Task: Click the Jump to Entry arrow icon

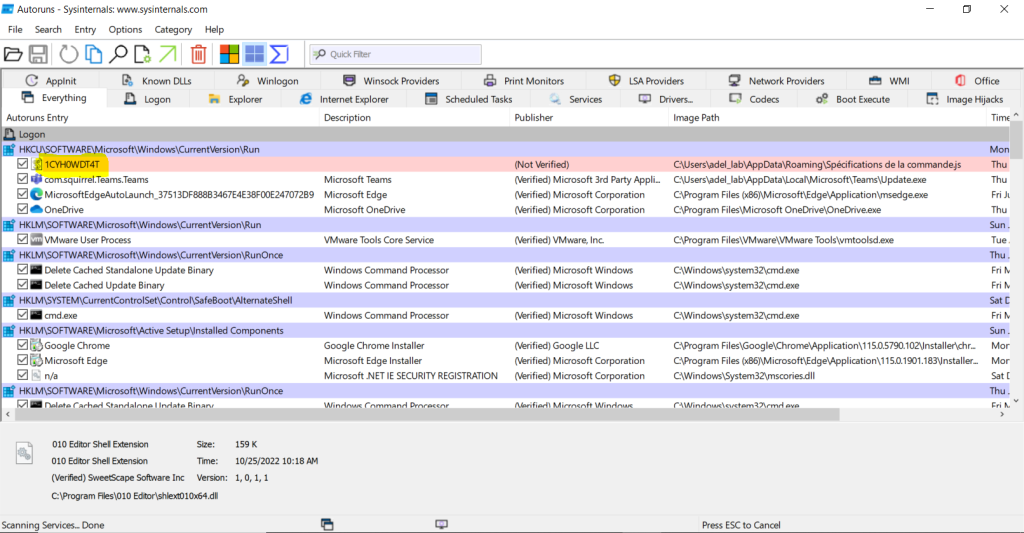Action: tap(168, 54)
